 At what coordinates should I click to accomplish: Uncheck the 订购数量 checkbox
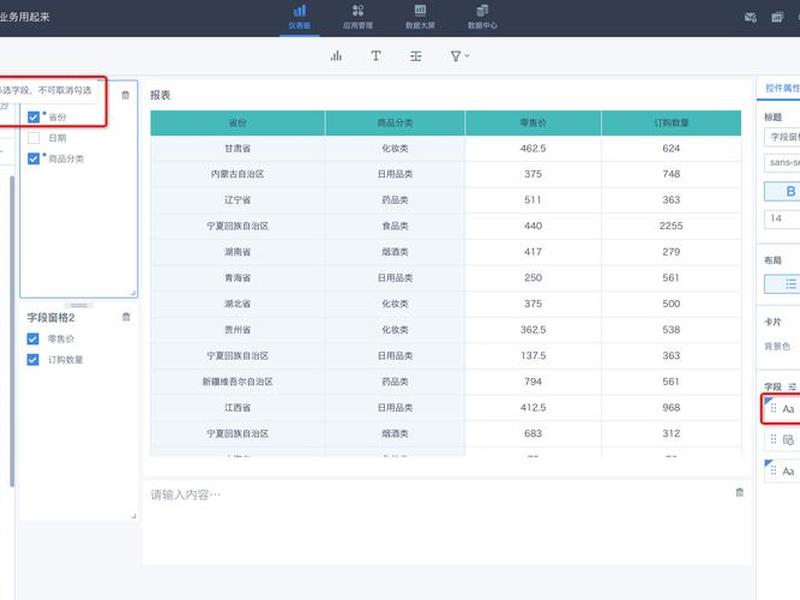click(x=33, y=360)
